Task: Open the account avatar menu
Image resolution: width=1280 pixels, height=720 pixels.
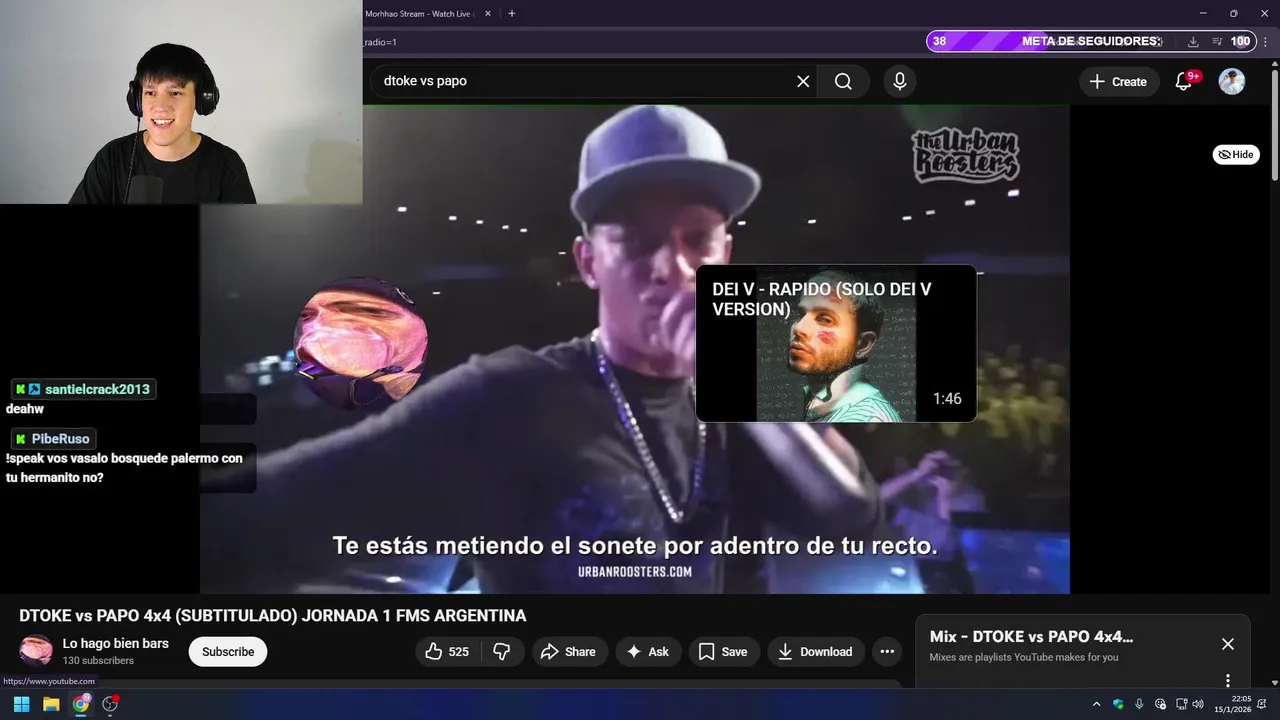Action: (x=1232, y=81)
